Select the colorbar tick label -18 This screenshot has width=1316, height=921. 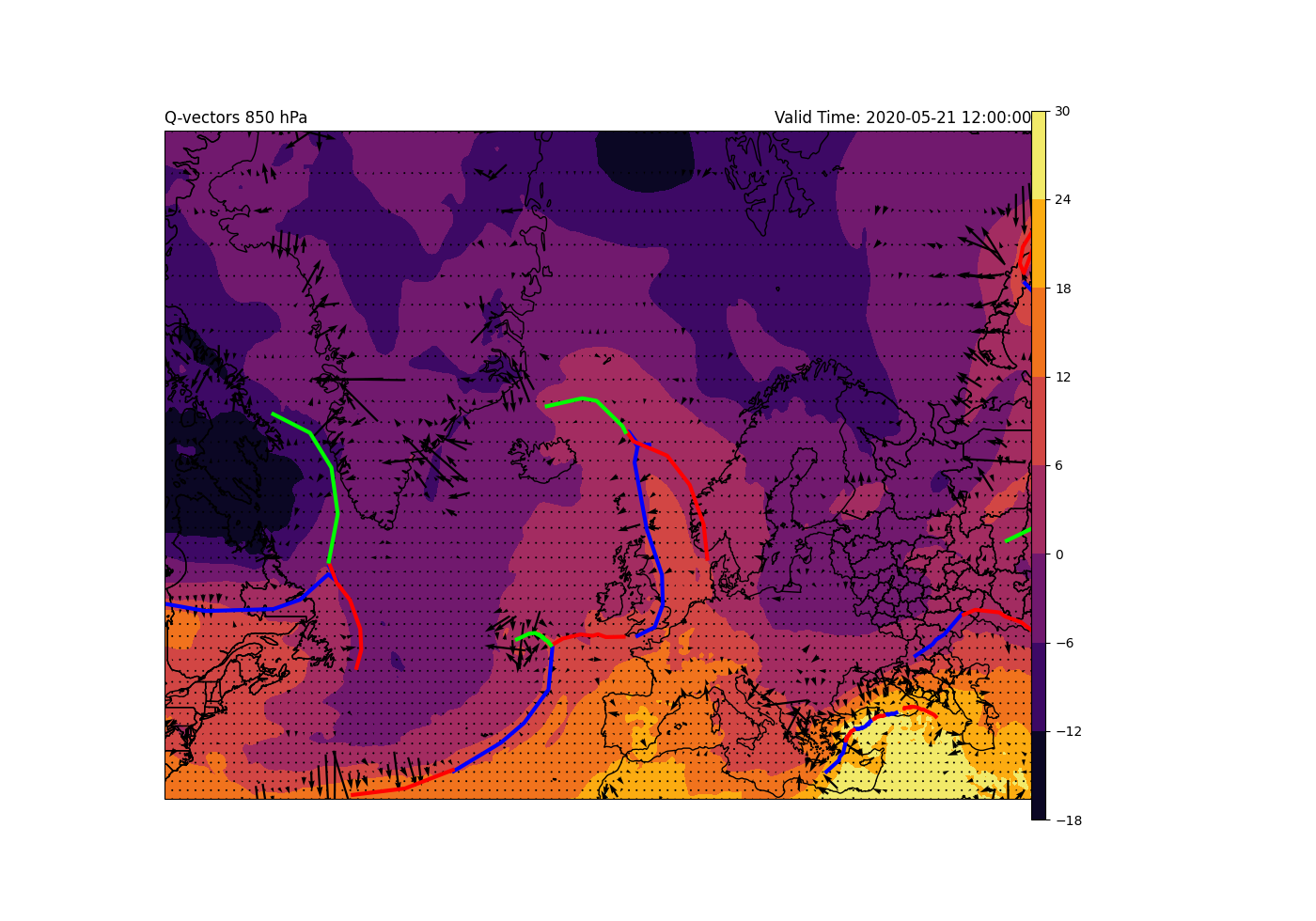point(1068,820)
